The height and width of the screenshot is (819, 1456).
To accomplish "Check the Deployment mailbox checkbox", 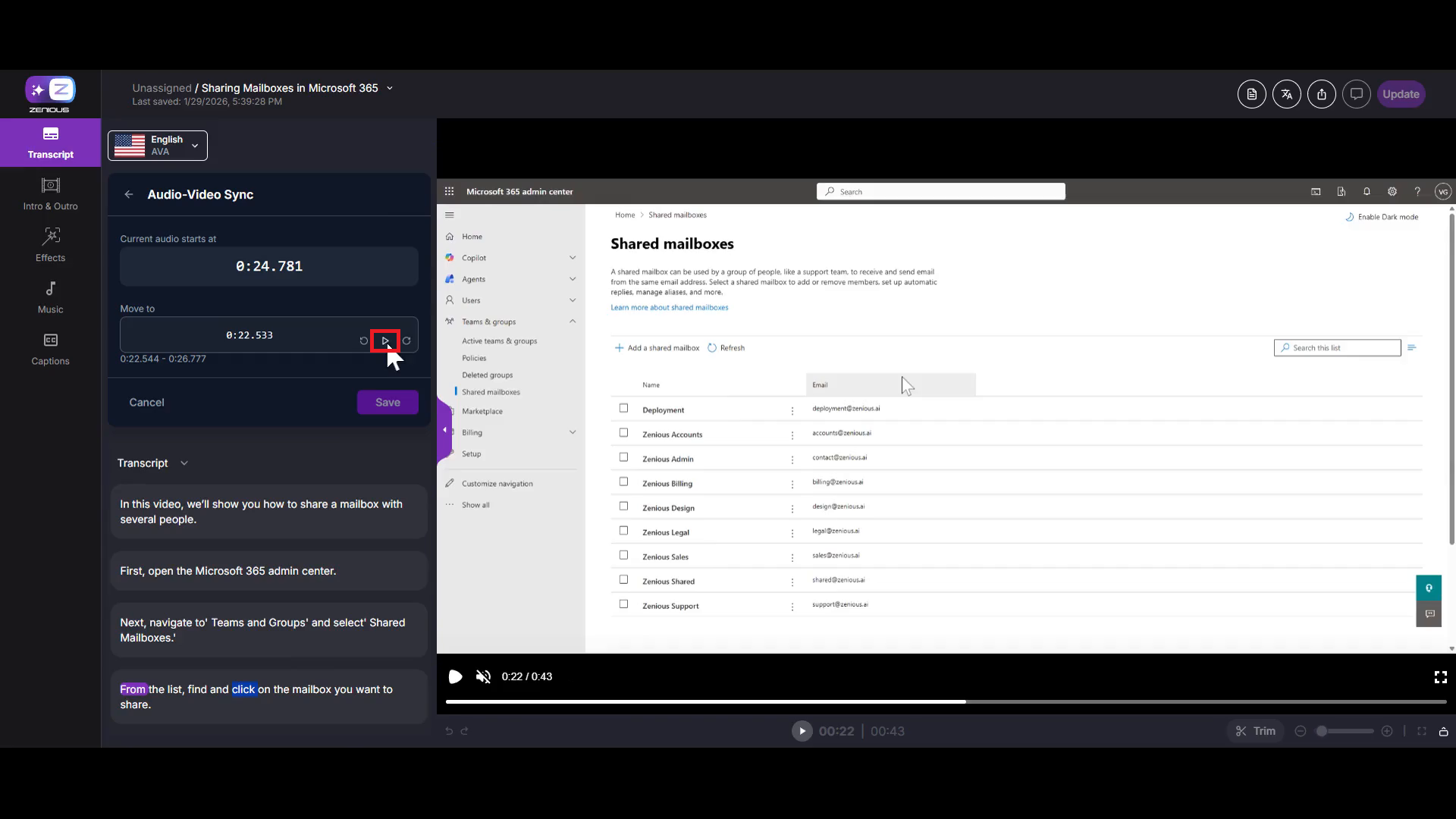I will (x=623, y=408).
